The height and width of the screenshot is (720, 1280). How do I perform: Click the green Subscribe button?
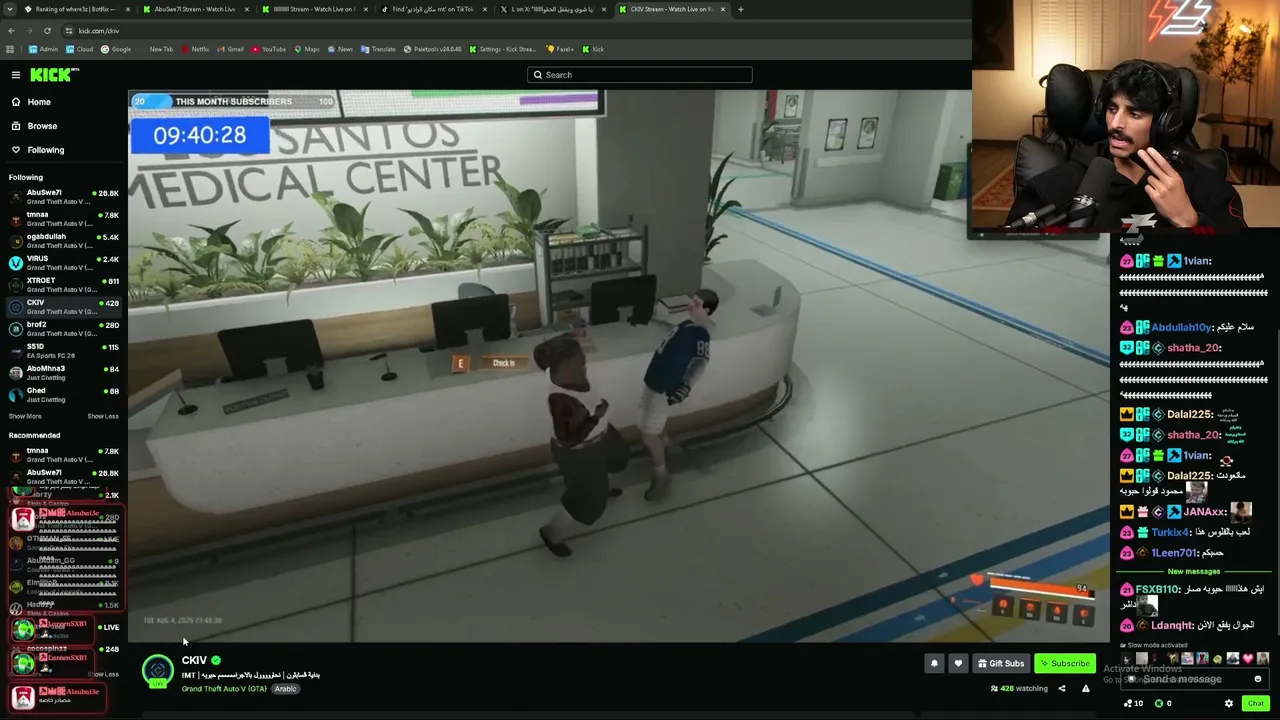click(x=1064, y=663)
